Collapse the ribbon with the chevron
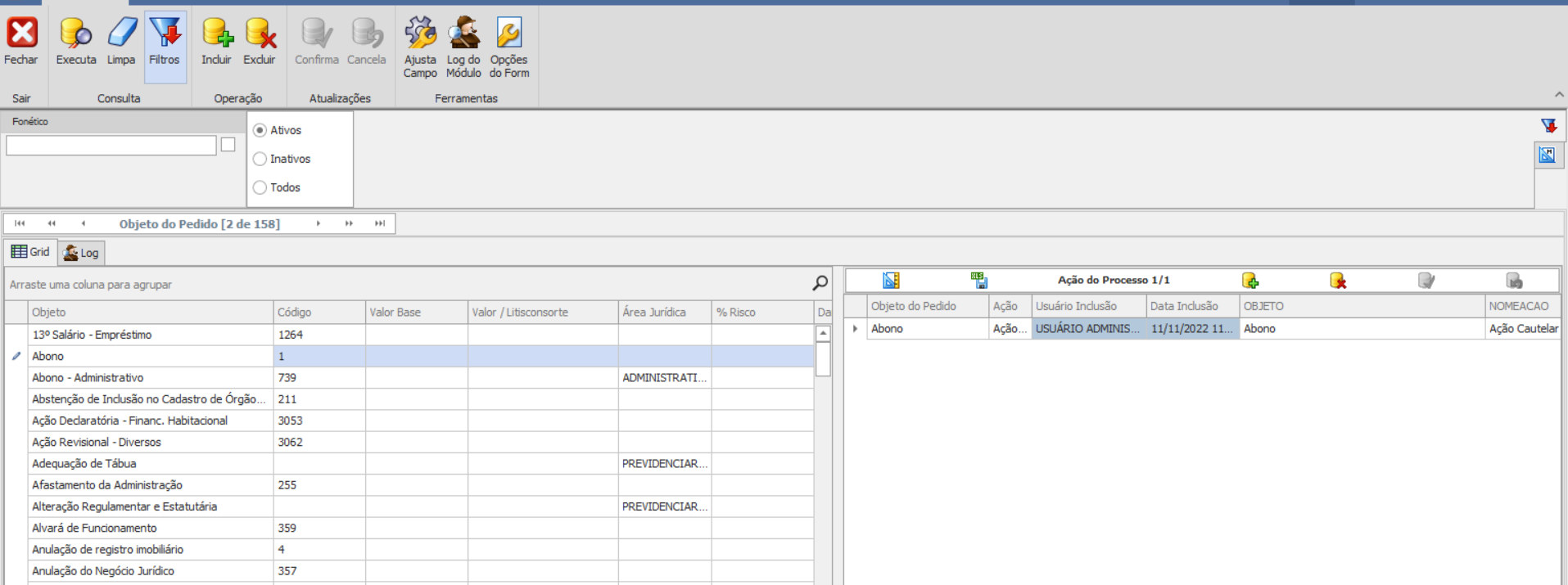The width and height of the screenshot is (1568, 585). click(x=1559, y=95)
